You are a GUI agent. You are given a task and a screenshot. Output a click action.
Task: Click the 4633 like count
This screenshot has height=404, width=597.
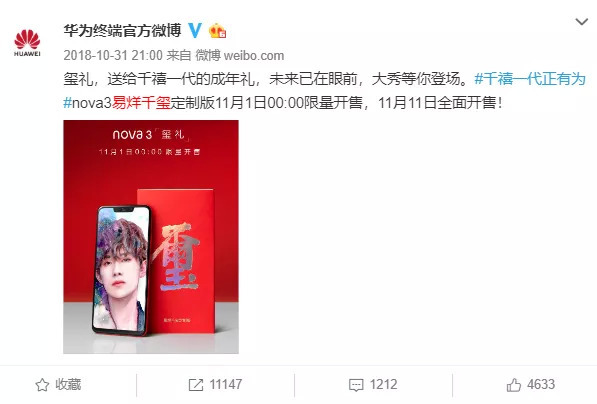[541, 384]
